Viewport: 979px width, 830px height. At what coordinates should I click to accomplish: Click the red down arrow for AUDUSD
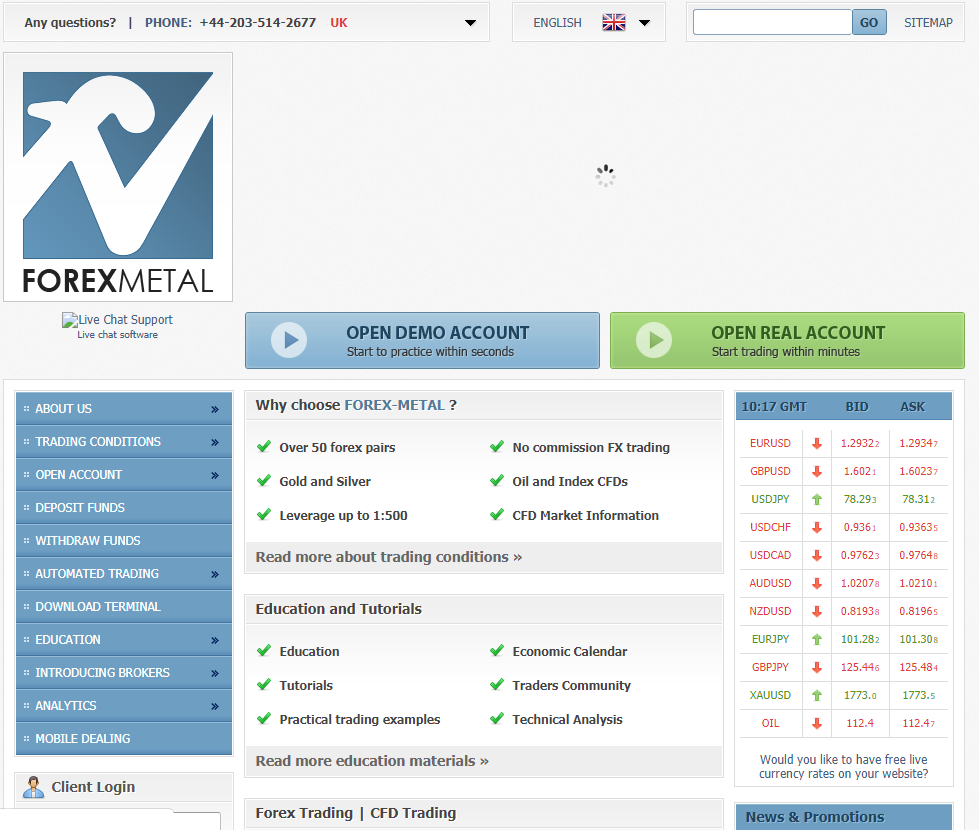tap(817, 583)
